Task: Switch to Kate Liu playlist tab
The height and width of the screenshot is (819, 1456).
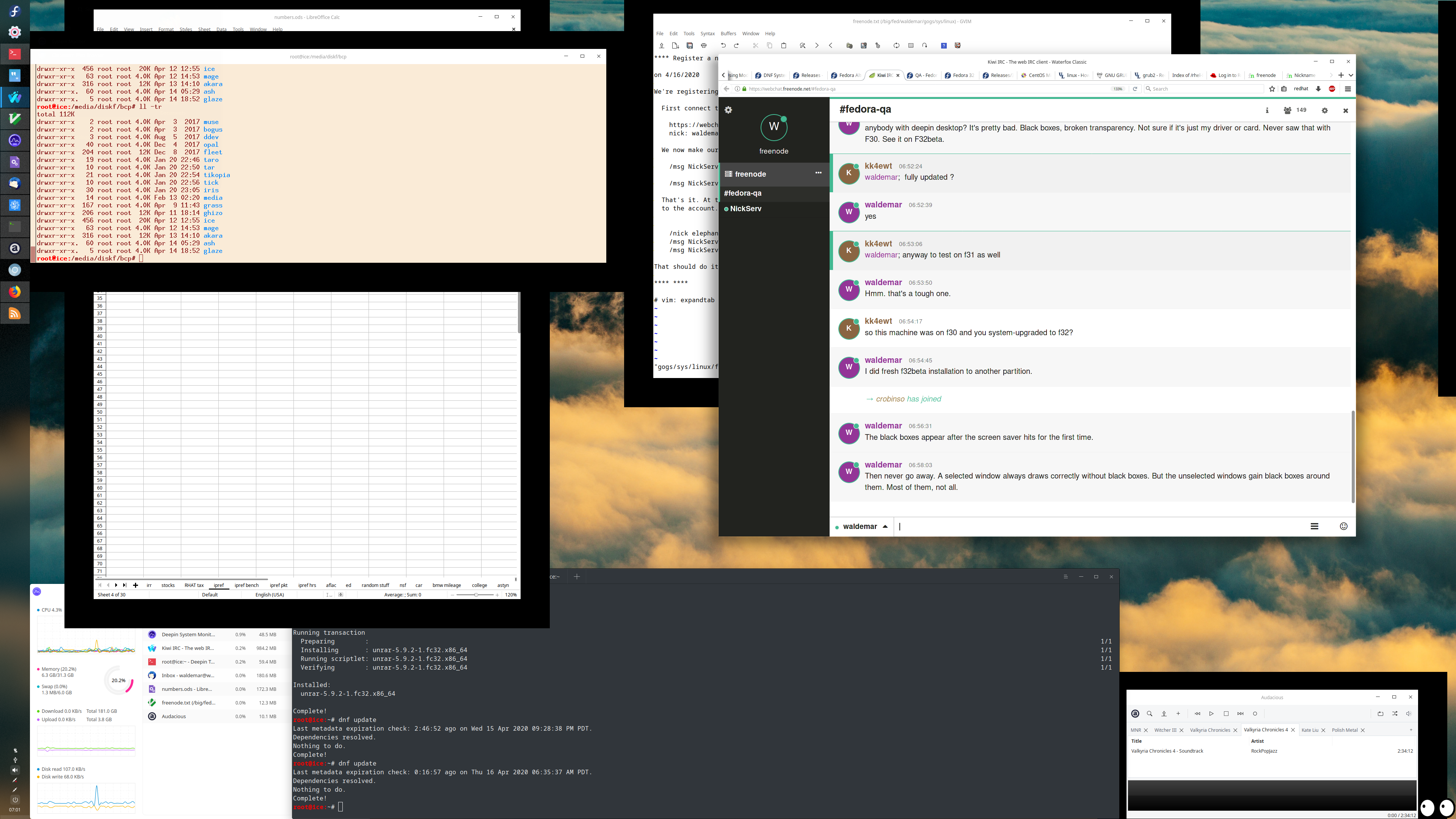Action: click(1310, 730)
